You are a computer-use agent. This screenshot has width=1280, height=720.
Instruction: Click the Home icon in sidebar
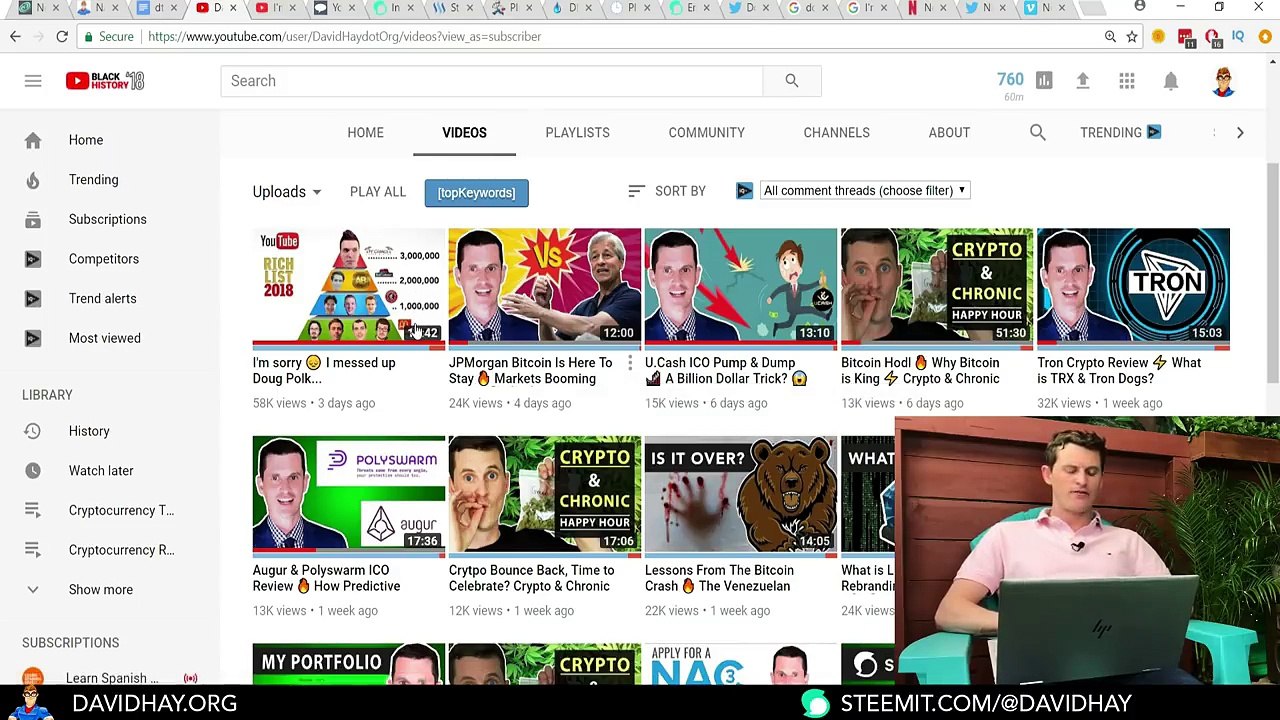33,140
